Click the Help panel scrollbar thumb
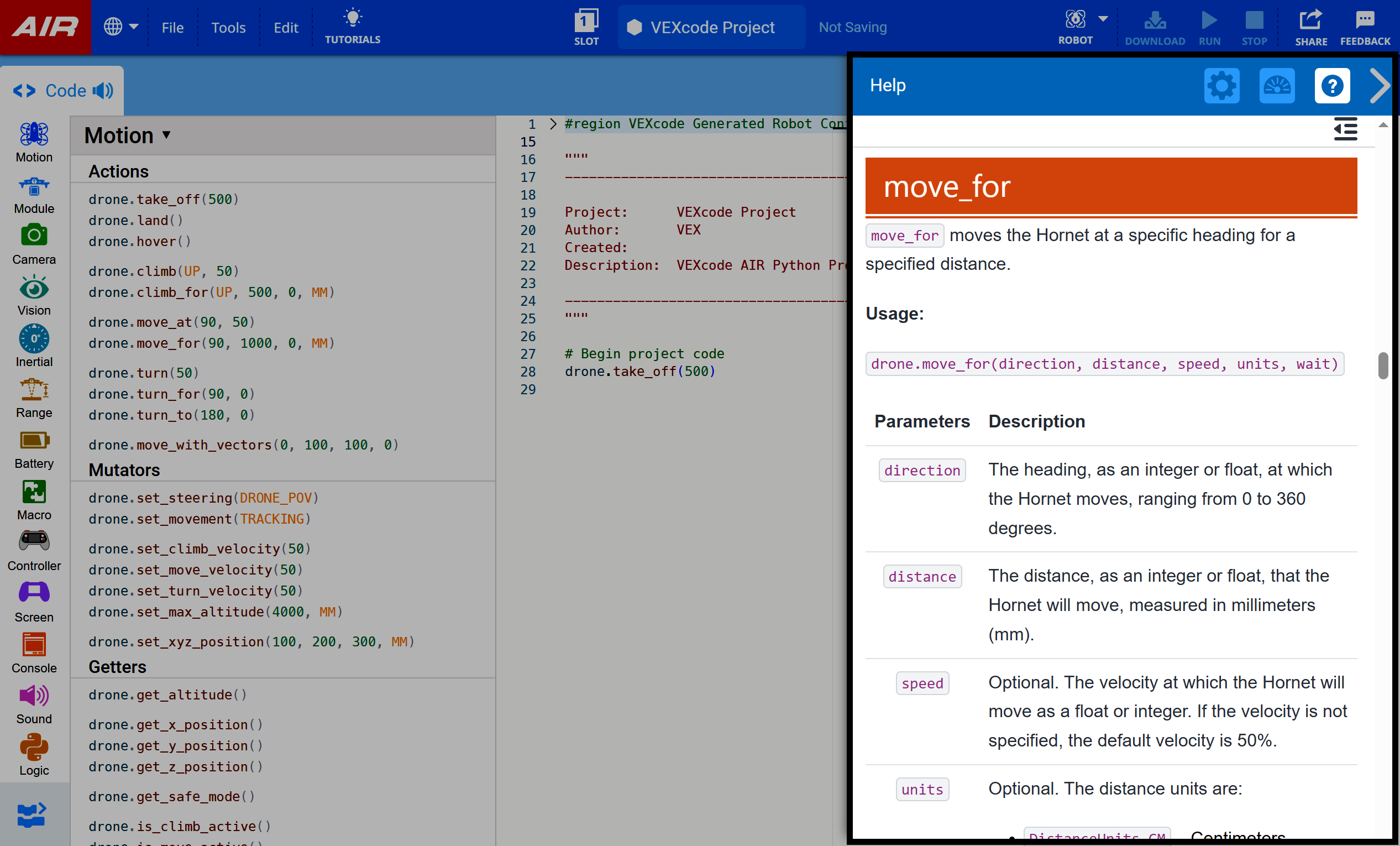Viewport: 1400px width, 846px height. [x=1383, y=365]
